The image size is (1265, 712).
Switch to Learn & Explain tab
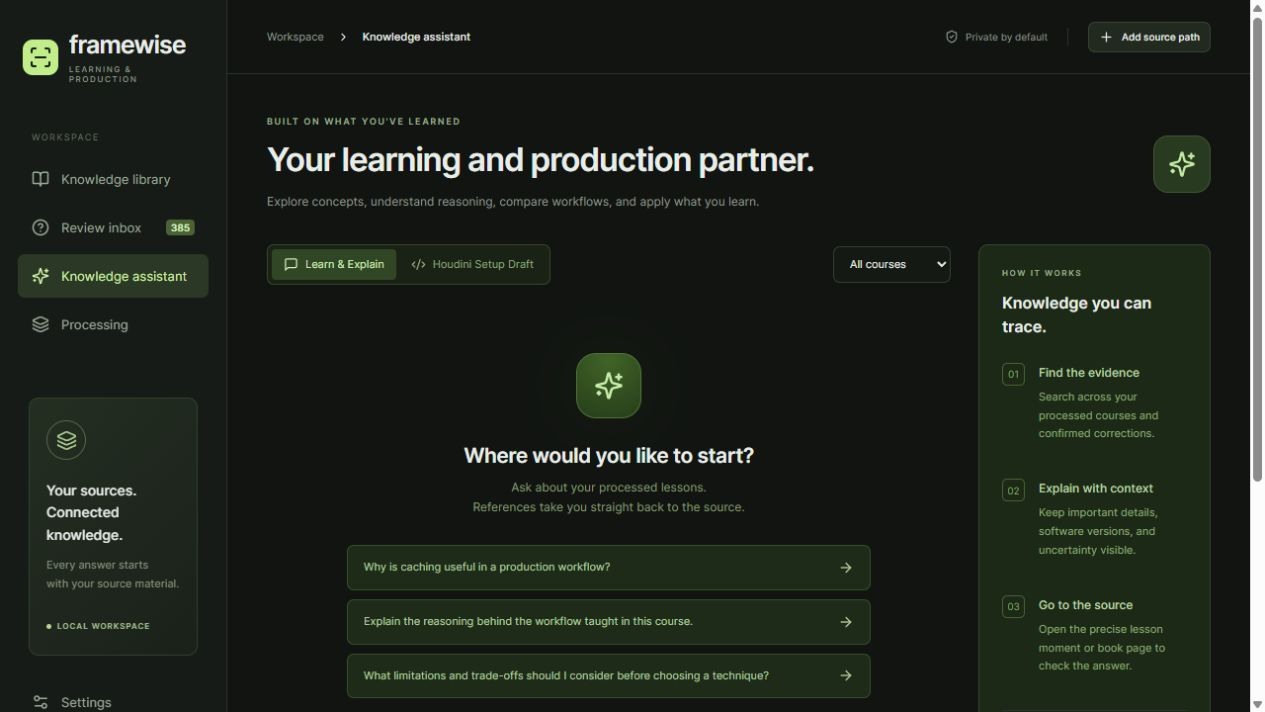tap(334, 264)
